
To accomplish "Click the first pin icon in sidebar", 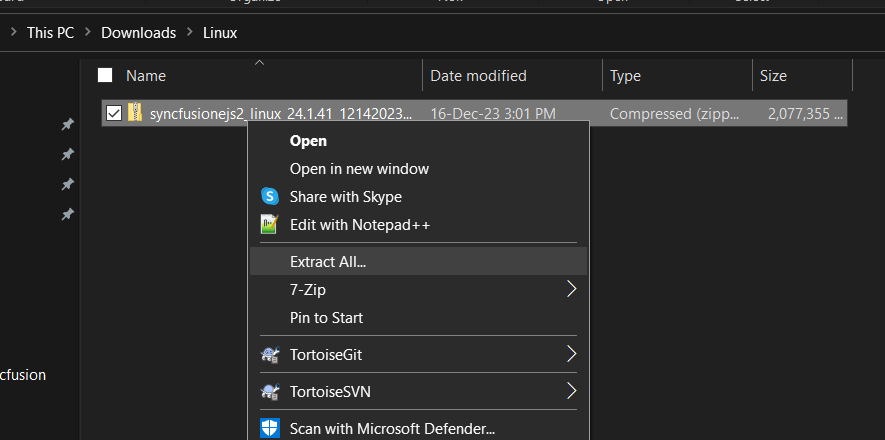I will (67, 124).
